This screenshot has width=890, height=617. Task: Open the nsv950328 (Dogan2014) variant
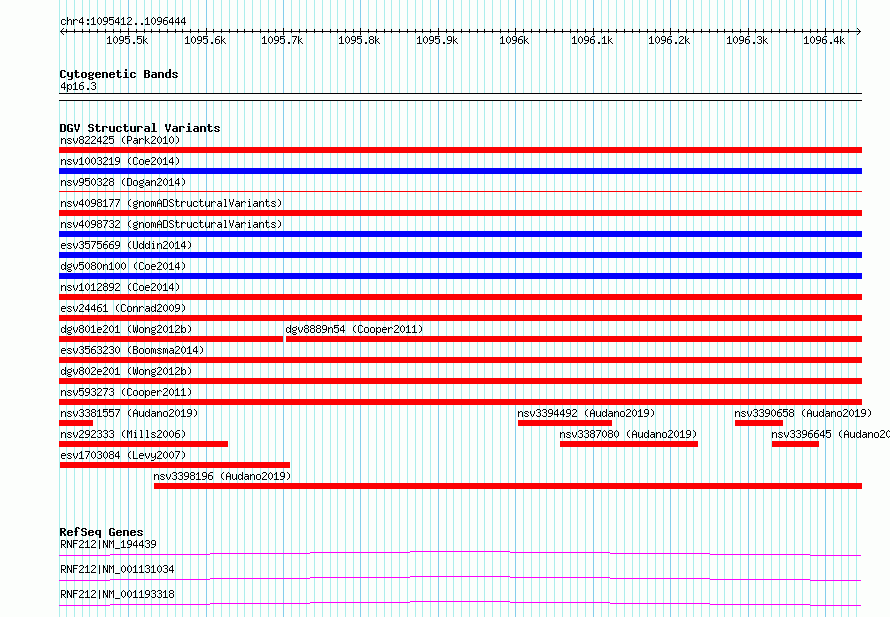[x=123, y=182]
